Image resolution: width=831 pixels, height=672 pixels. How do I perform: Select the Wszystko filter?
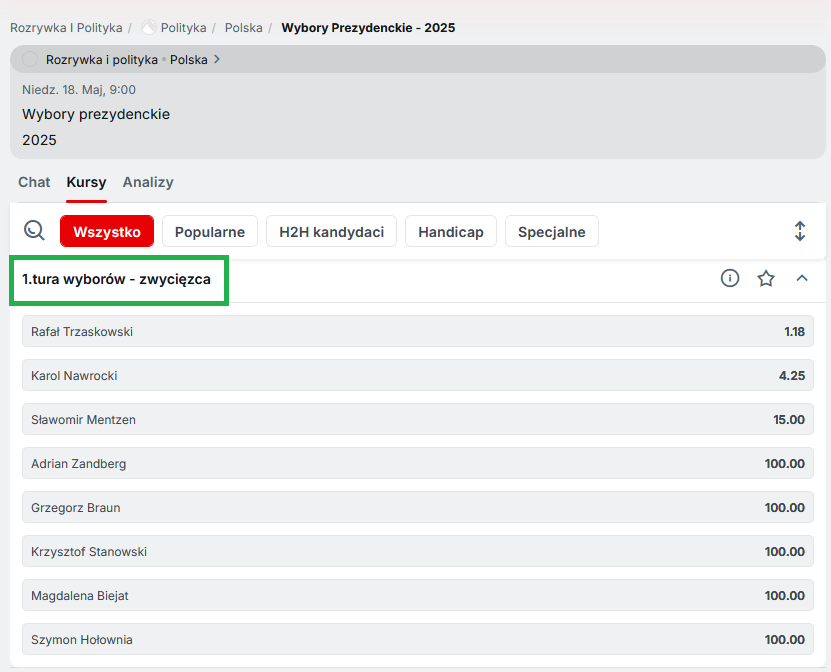click(107, 231)
